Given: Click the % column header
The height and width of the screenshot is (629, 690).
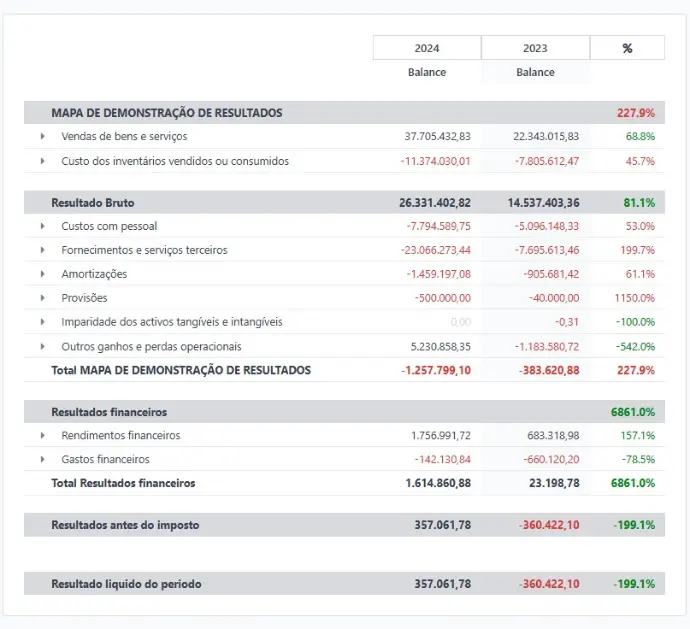Looking at the screenshot, I should pos(627,48).
